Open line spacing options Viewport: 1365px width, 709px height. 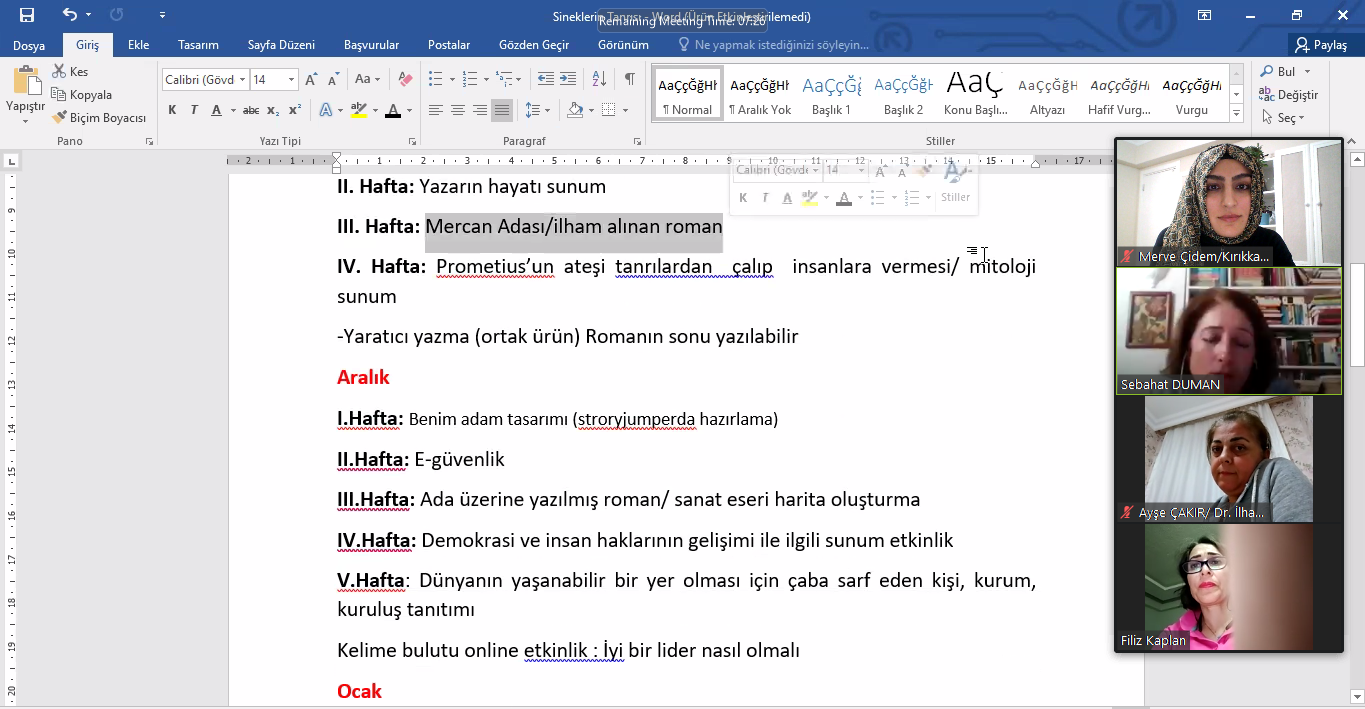[536, 110]
